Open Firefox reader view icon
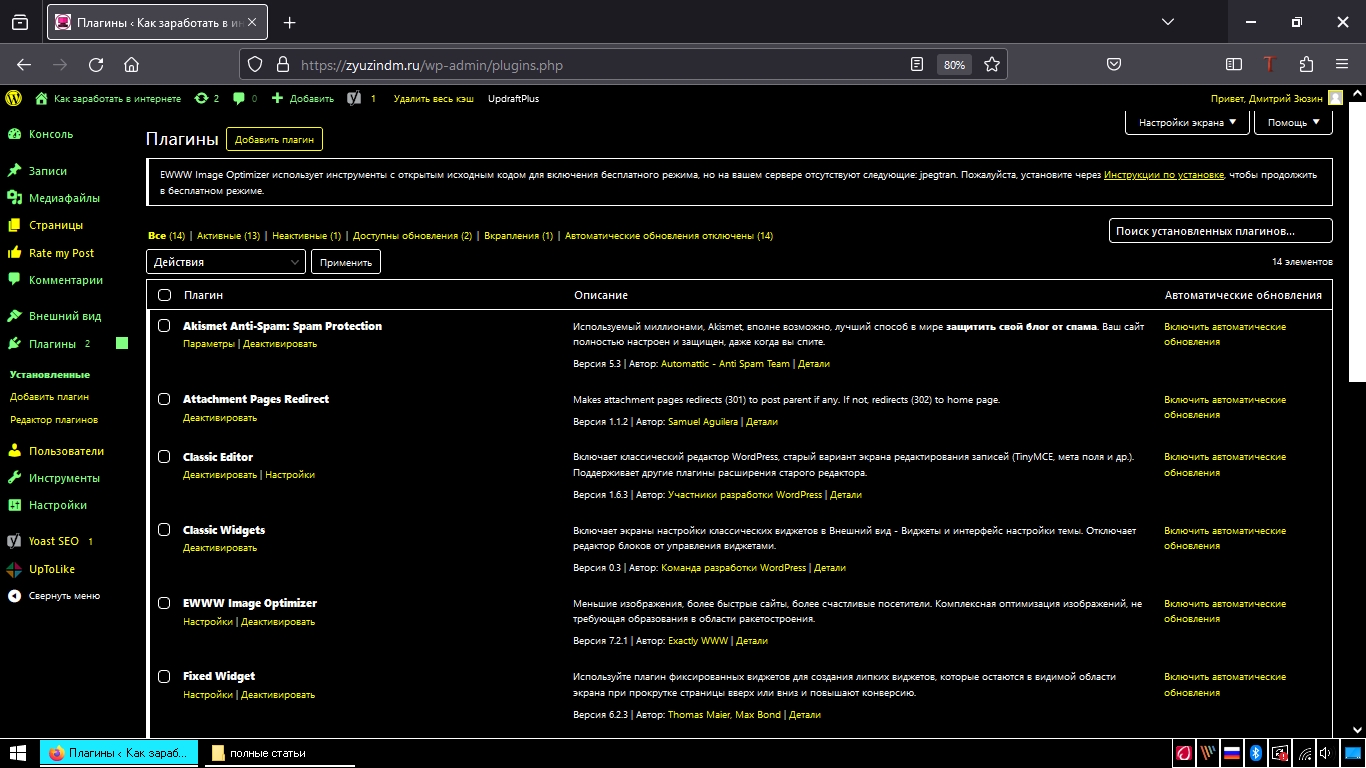1366x768 pixels. (x=917, y=64)
